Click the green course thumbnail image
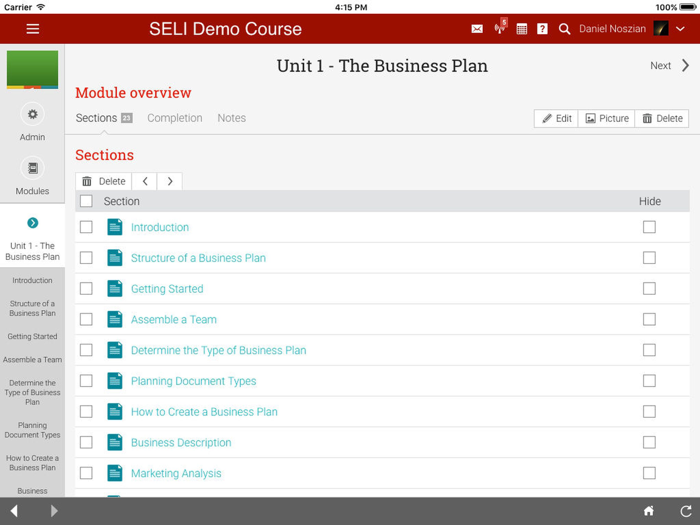 pos(32,70)
